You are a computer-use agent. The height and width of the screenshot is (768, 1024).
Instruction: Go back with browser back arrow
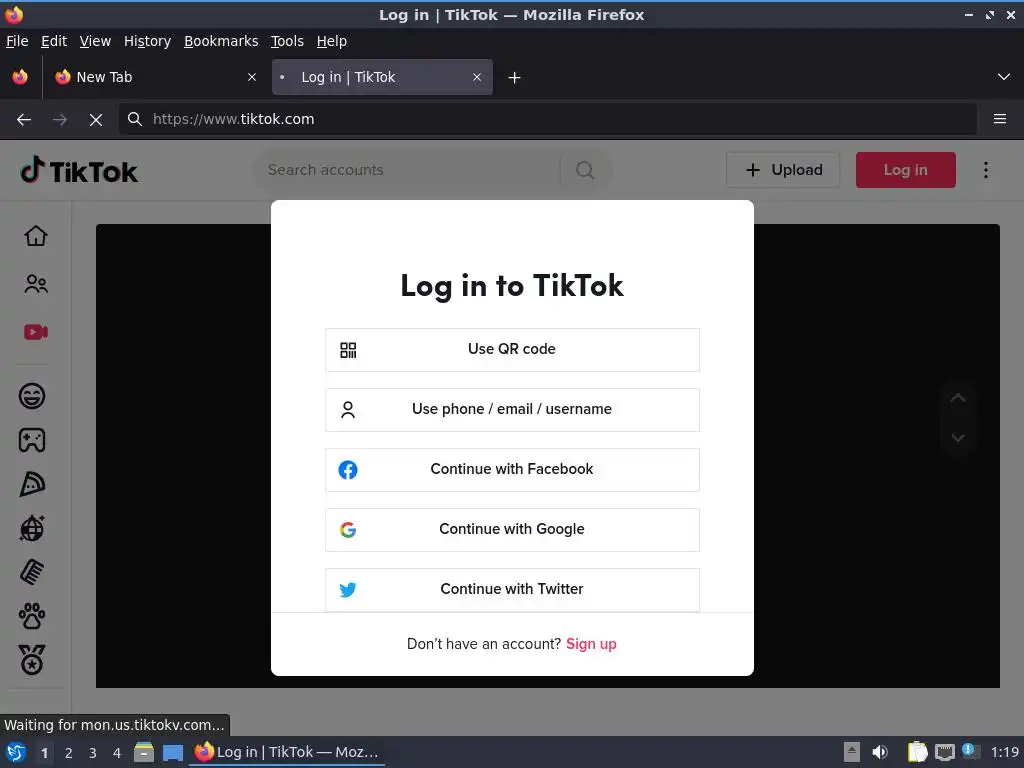(x=24, y=120)
